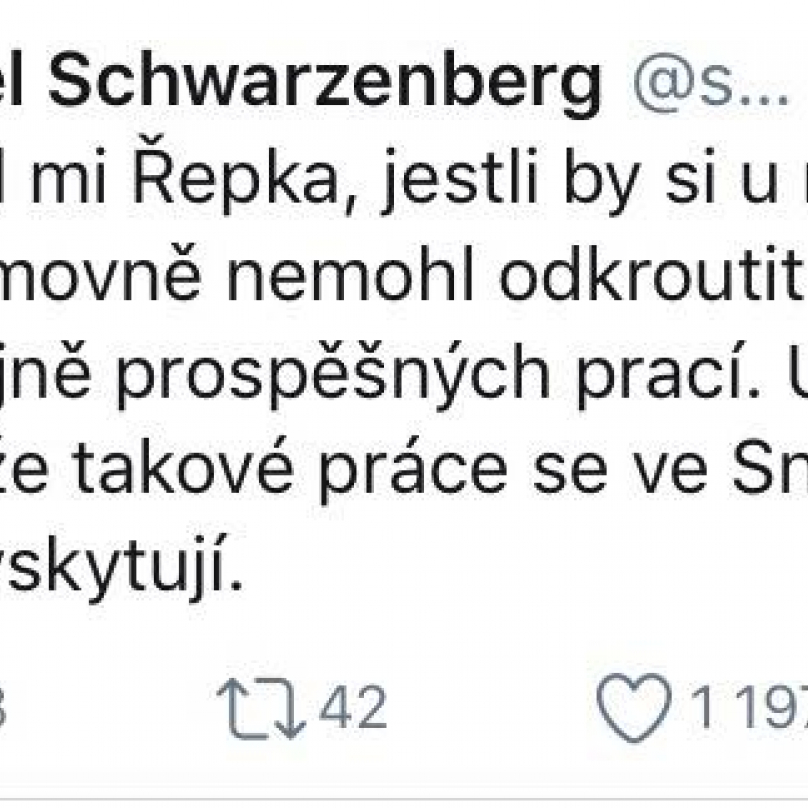This screenshot has height=808, width=808.
Task: Click the word práce in the tweet
Action: tap(414, 472)
